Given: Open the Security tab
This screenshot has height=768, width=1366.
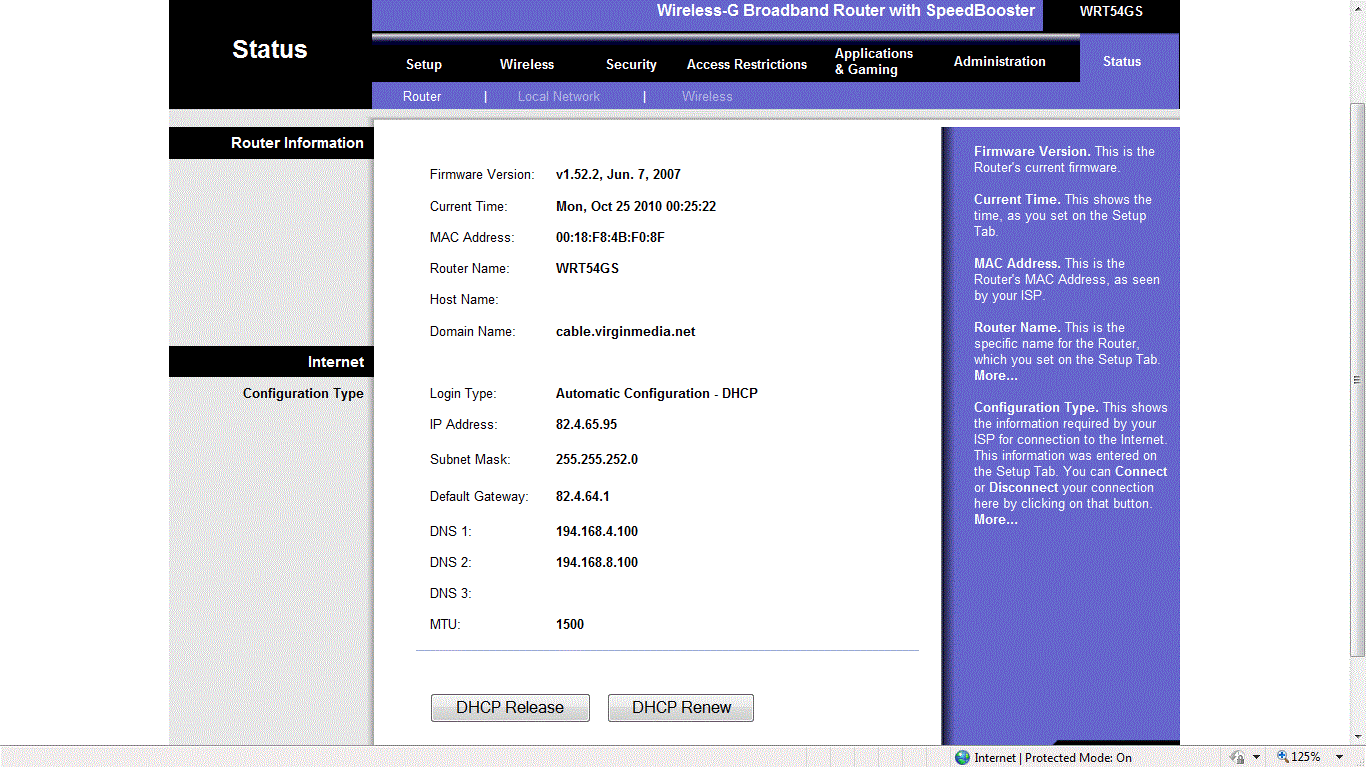Looking at the screenshot, I should coord(631,63).
